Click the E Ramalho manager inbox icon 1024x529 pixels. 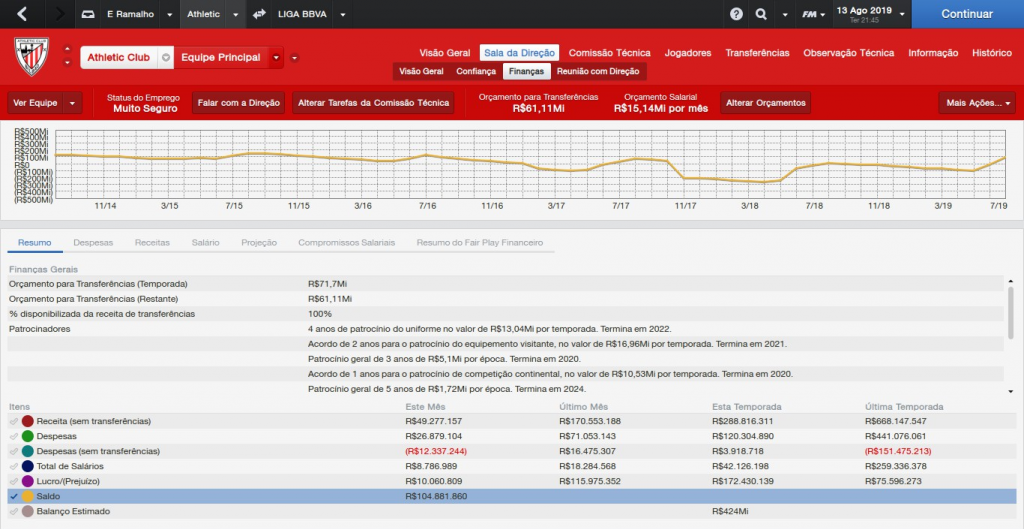[x=88, y=15]
